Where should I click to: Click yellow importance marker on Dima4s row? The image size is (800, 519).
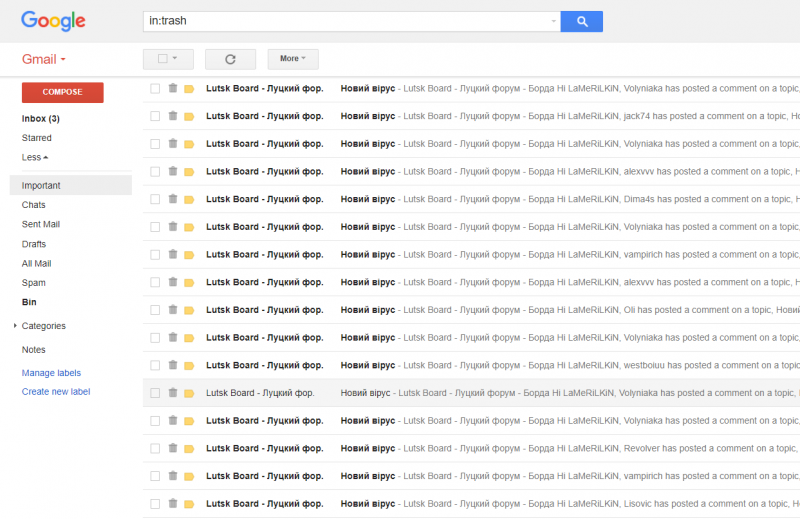tap(189, 199)
